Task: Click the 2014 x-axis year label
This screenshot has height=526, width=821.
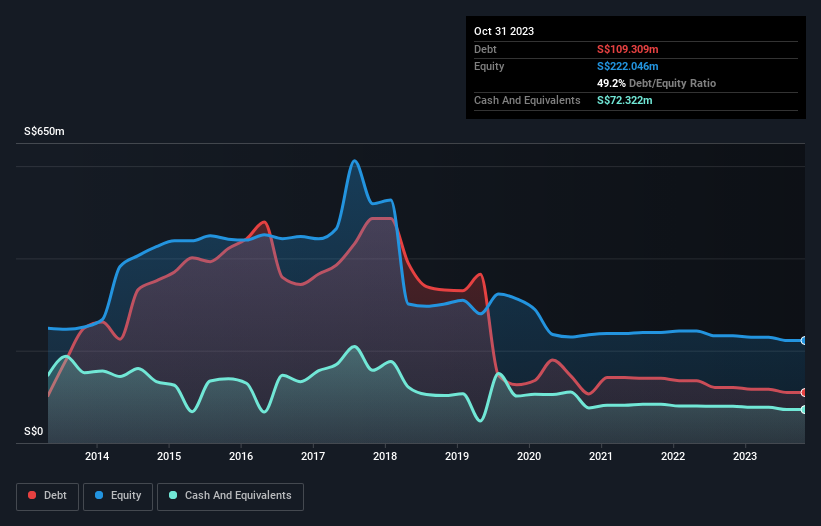Action: tap(97, 457)
